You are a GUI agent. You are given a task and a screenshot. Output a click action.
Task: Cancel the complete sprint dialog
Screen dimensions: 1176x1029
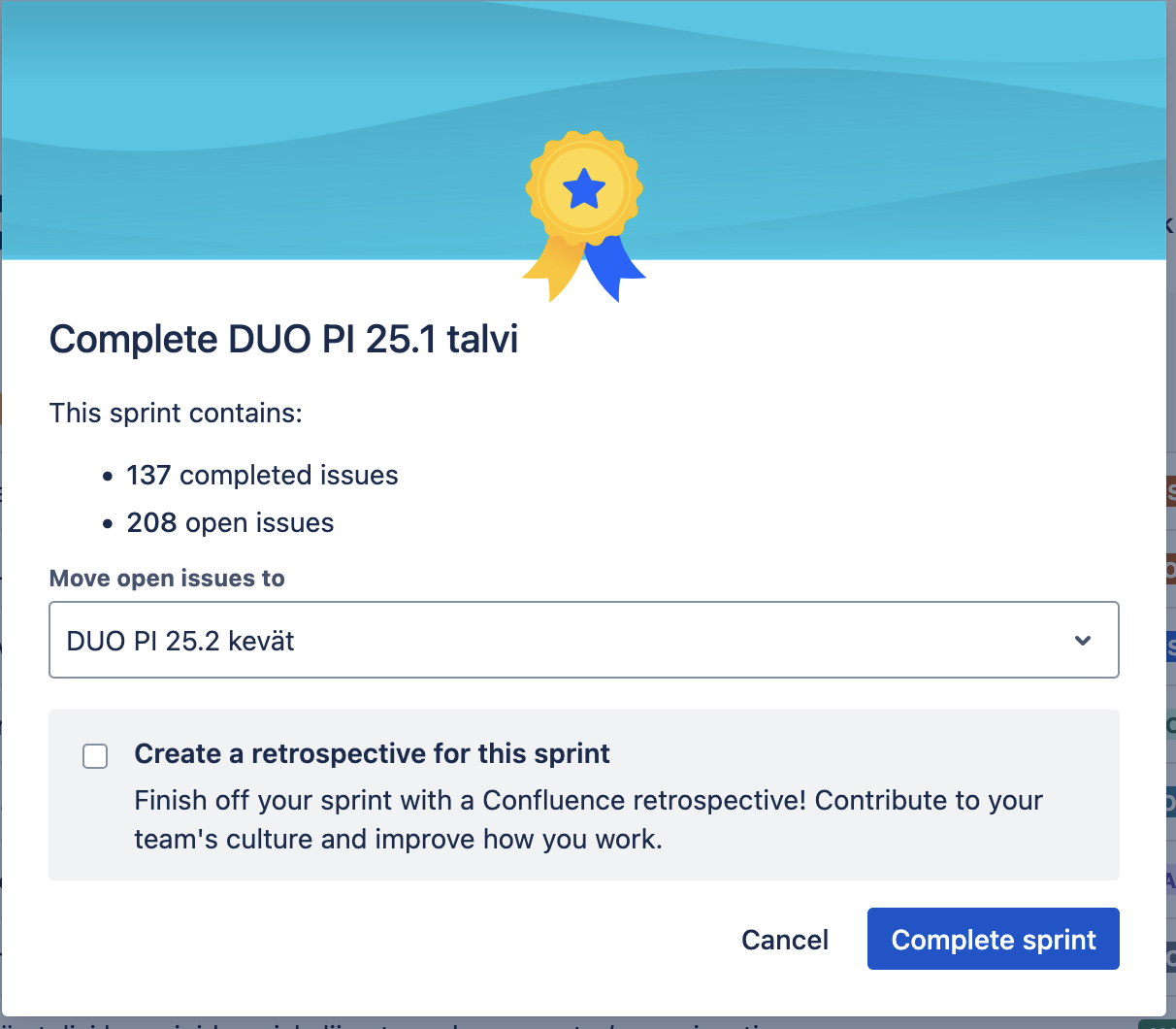click(785, 940)
